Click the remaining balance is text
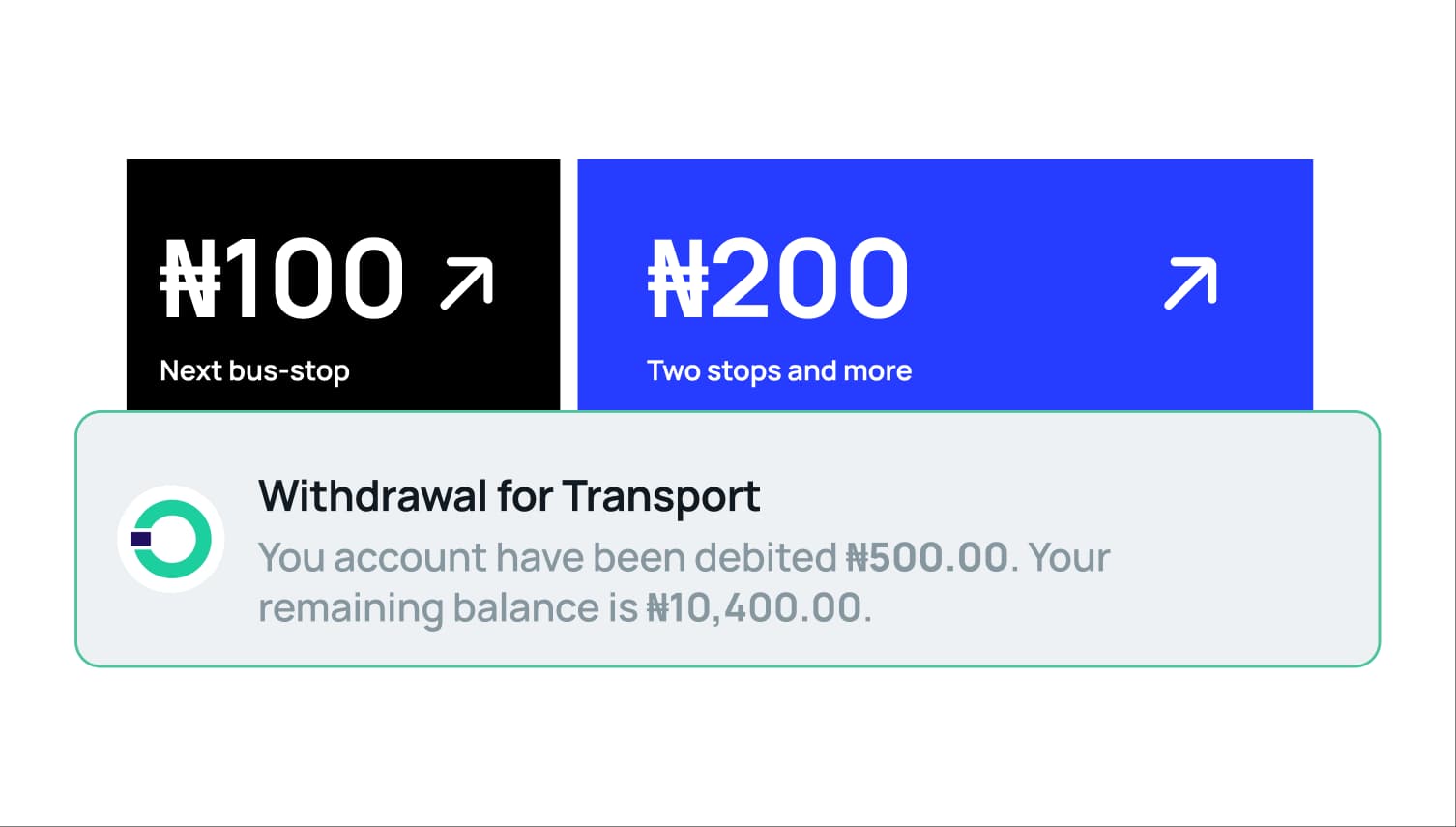Viewport: 1456px width, 827px height. pyautogui.click(x=448, y=607)
